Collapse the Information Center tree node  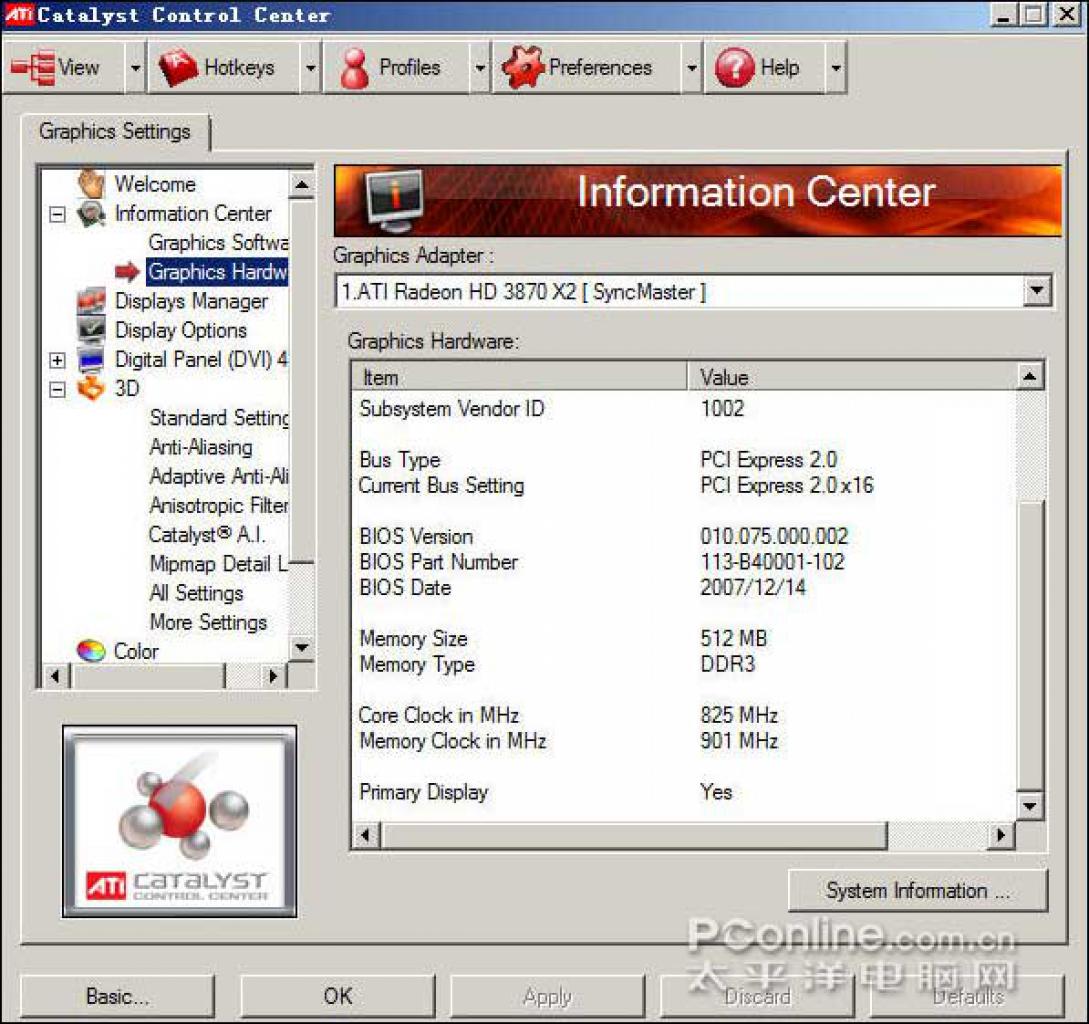tap(58, 214)
